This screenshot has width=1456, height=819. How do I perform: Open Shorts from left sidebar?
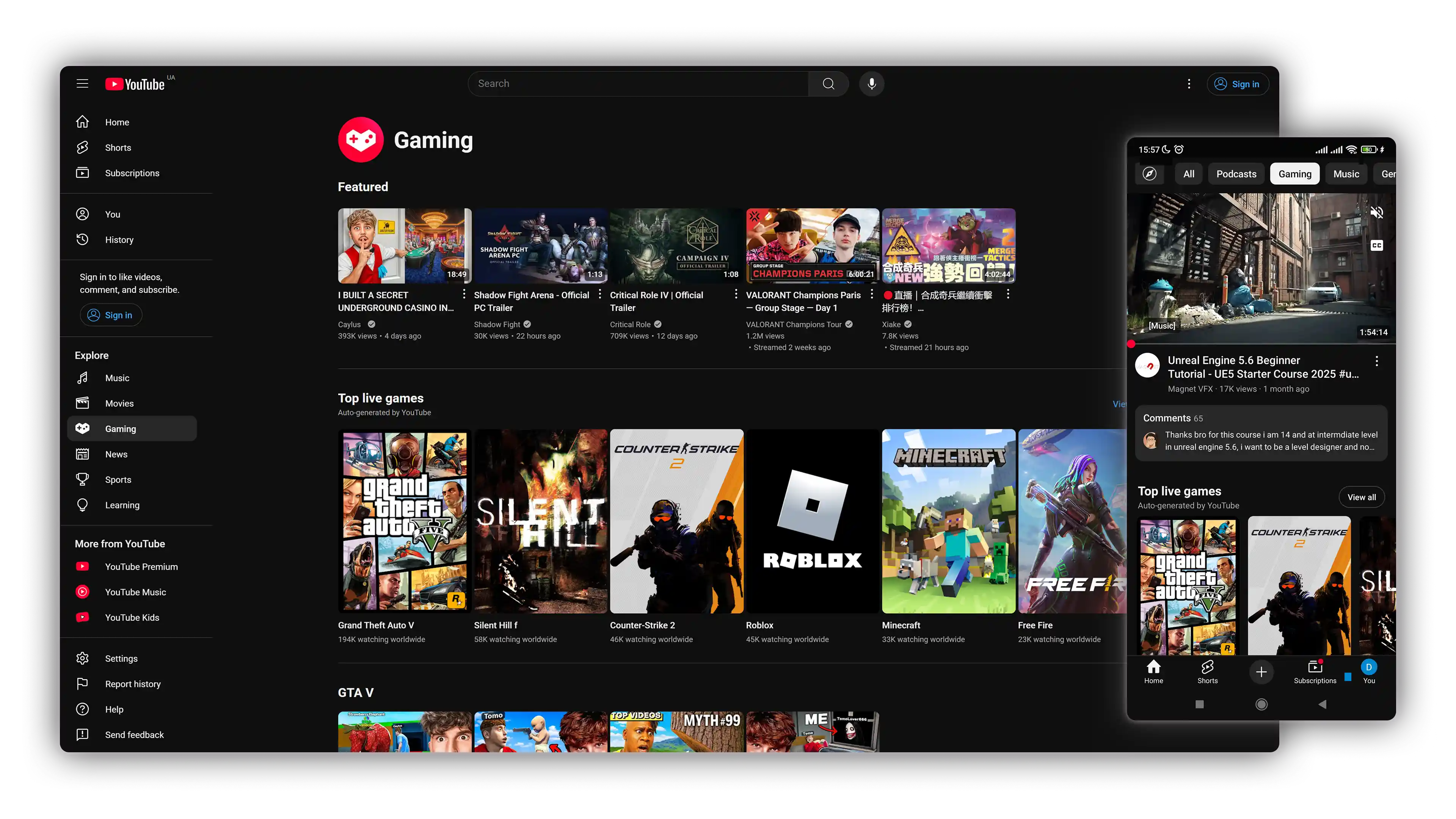point(118,147)
